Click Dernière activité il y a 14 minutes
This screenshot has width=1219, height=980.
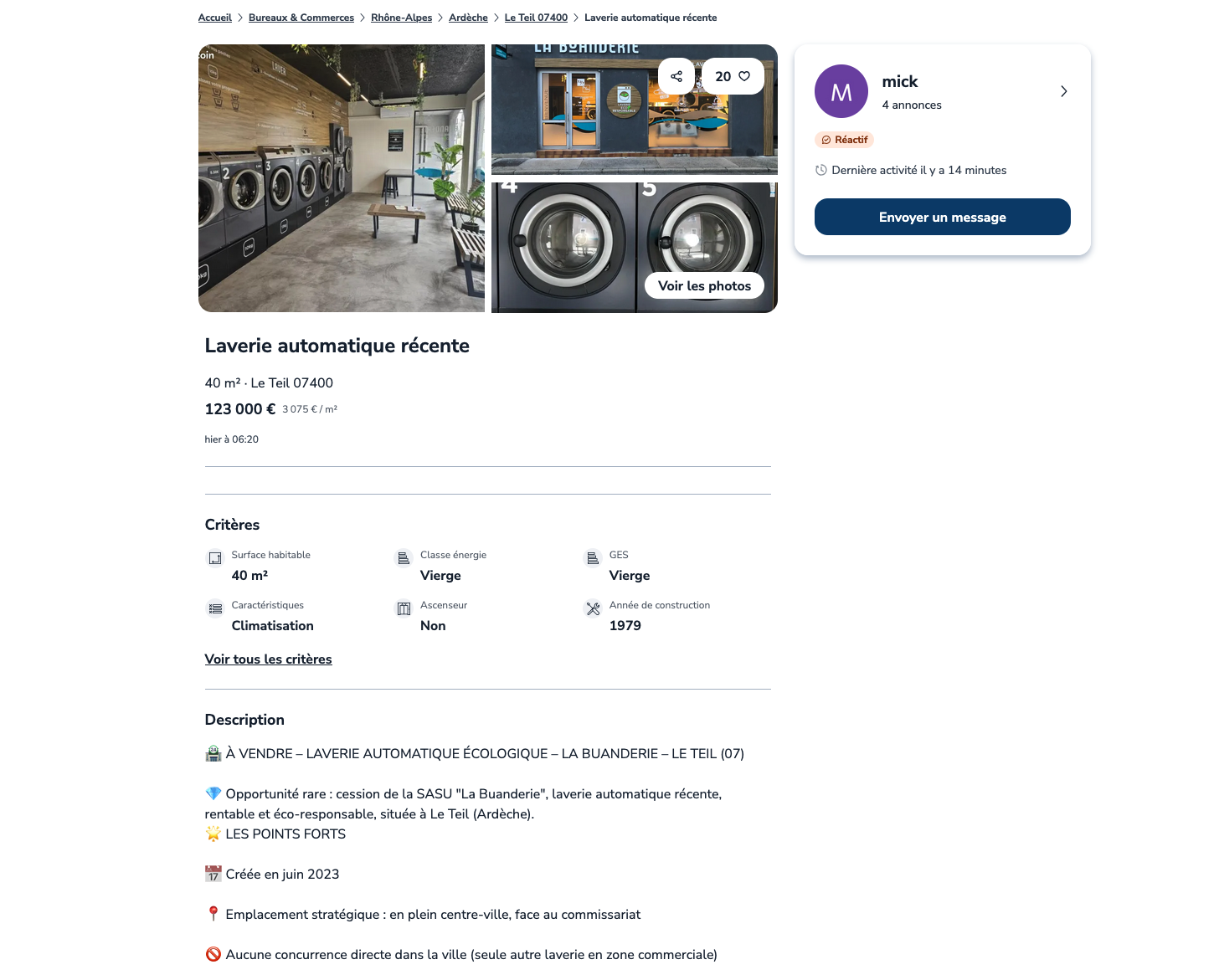click(919, 170)
